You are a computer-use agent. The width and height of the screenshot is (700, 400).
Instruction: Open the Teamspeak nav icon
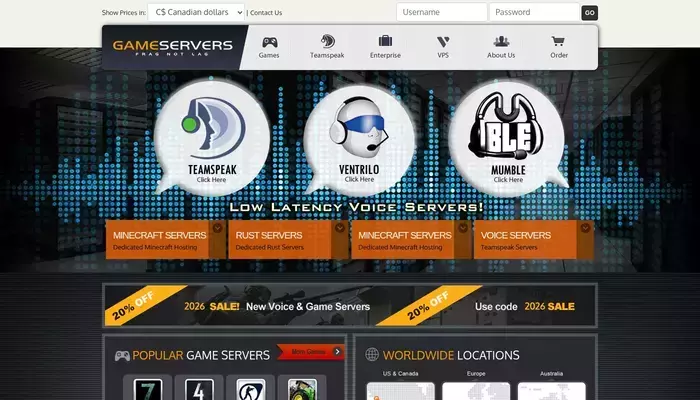coord(327,42)
